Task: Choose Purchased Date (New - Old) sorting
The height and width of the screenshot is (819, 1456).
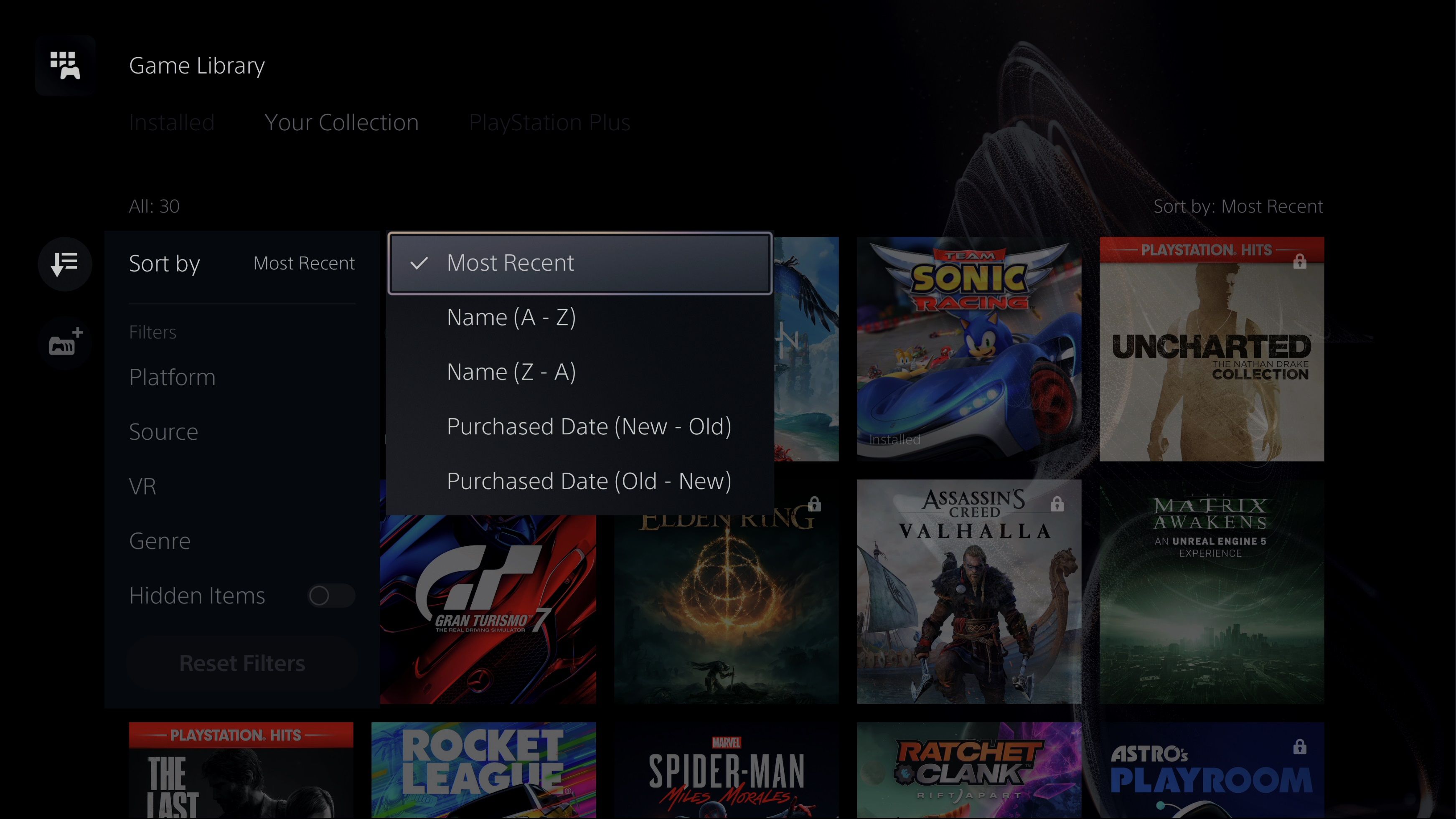Action: click(x=588, y=426)
